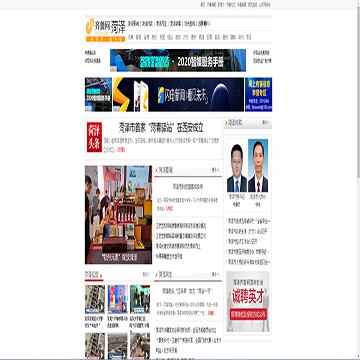Open the 菏泽民生 section header
The height and width of the screenshot is (360, 360).
coord(165,275)
